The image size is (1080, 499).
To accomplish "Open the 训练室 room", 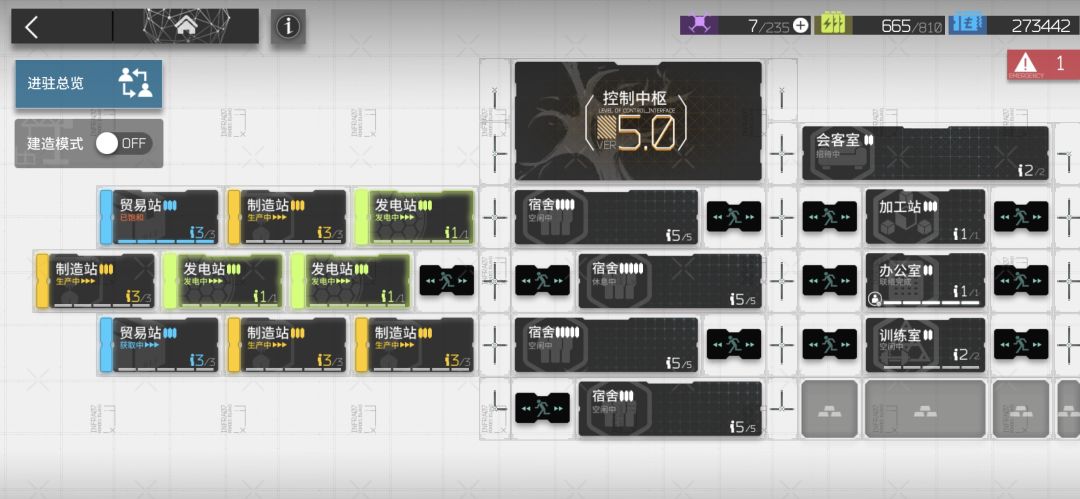I will pyautogui.click(x=925, y=345).
